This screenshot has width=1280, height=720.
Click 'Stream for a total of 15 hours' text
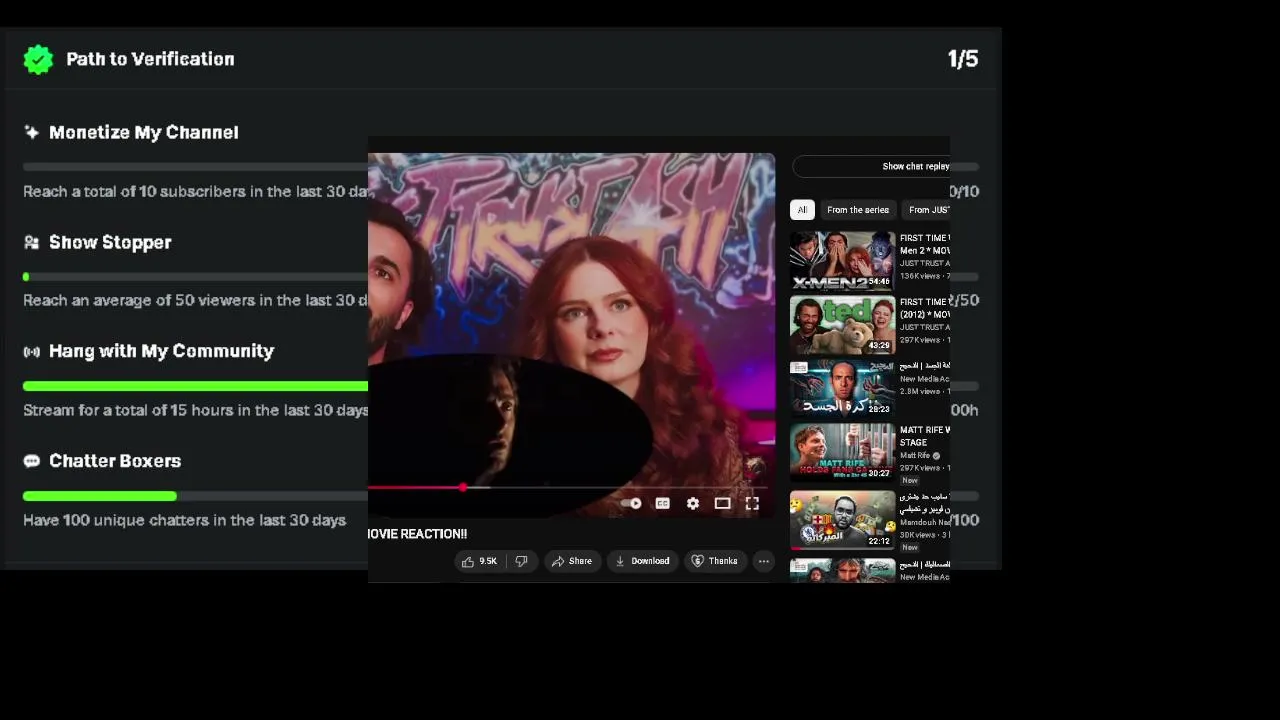click(x=195, y=410)
